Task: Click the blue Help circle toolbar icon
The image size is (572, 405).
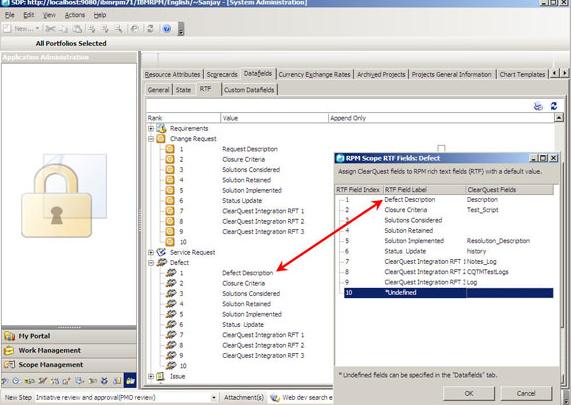Action: point(166,28)
